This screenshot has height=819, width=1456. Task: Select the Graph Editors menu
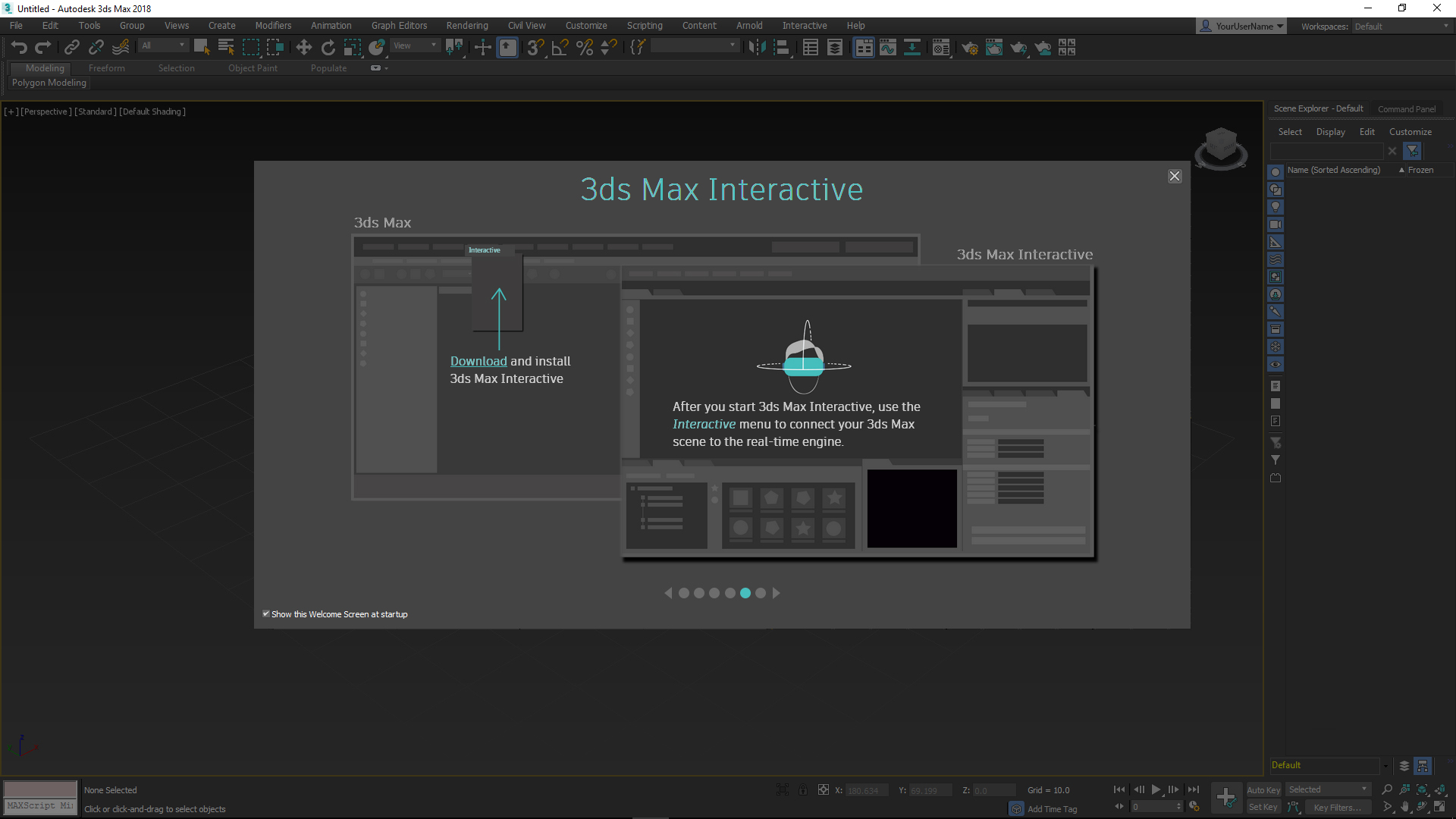coord(398,25)
